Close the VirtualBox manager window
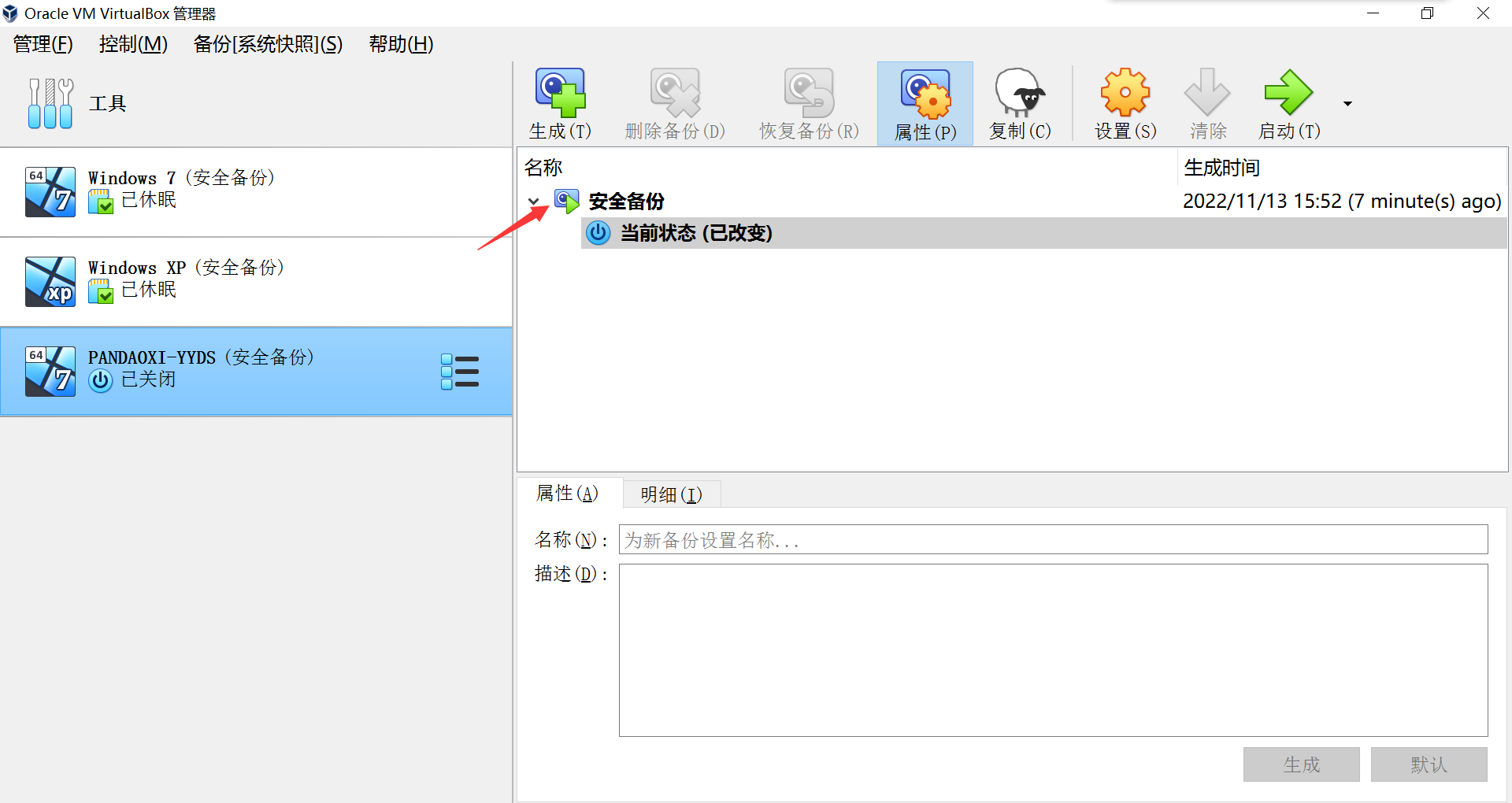This screenshot has height=803, width=1512. point(1483,13)
